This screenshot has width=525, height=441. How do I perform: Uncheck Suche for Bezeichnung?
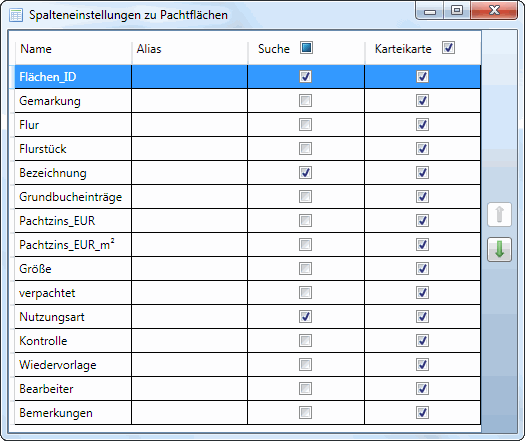(x=305, y=172)
